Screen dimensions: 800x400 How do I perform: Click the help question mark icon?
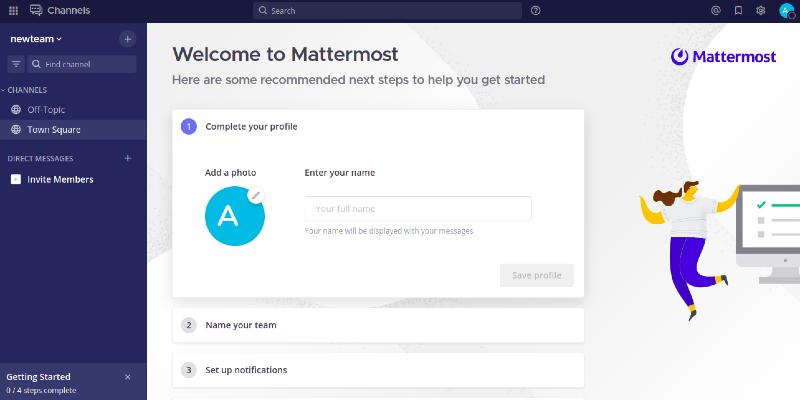535,10
